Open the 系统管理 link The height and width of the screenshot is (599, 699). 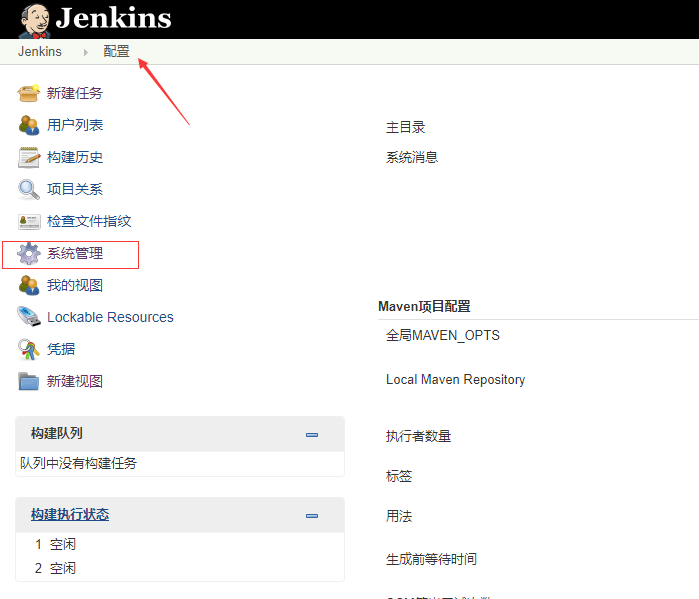coord(75,254)
